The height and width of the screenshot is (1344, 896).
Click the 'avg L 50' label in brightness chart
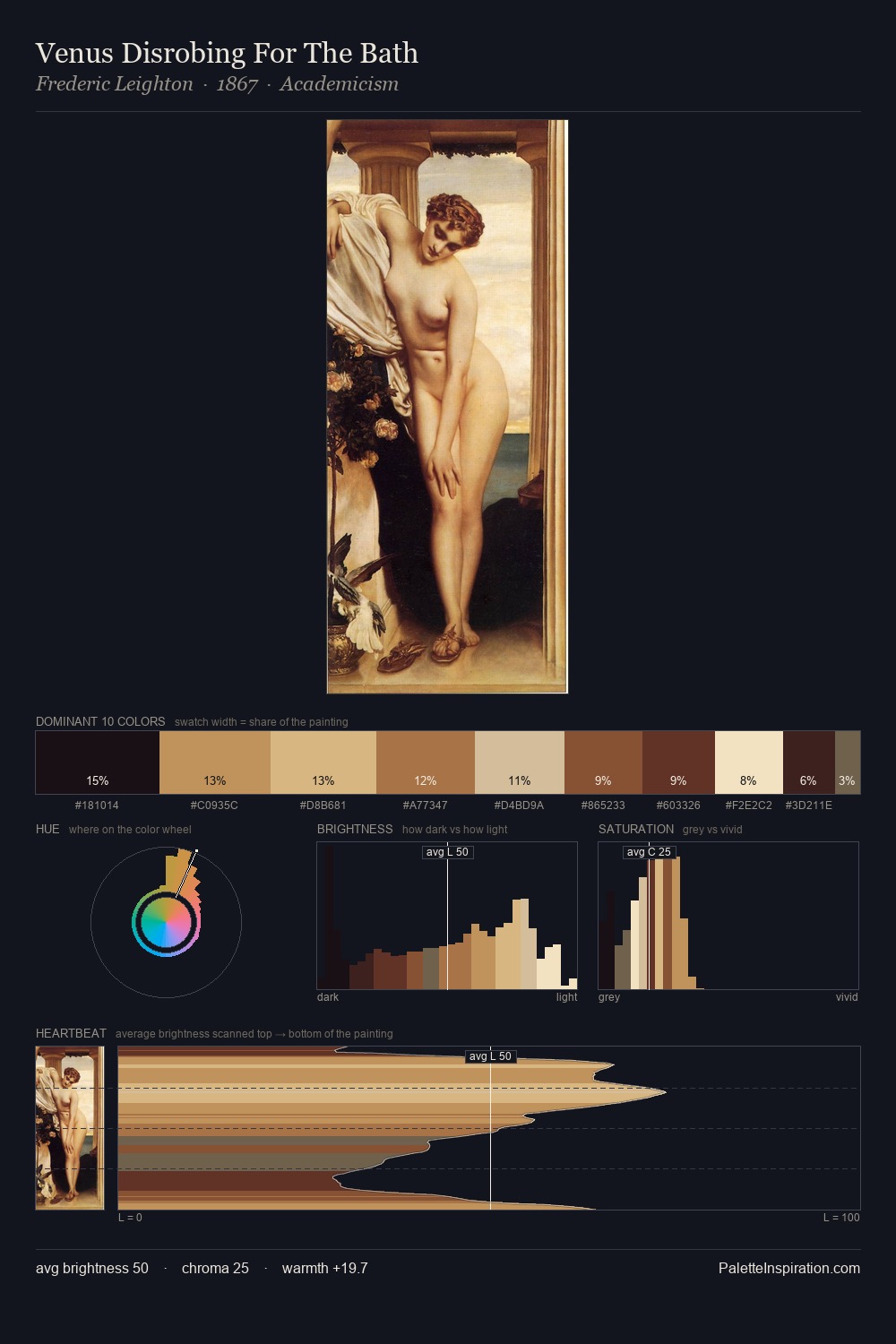[x=447, y=852]
